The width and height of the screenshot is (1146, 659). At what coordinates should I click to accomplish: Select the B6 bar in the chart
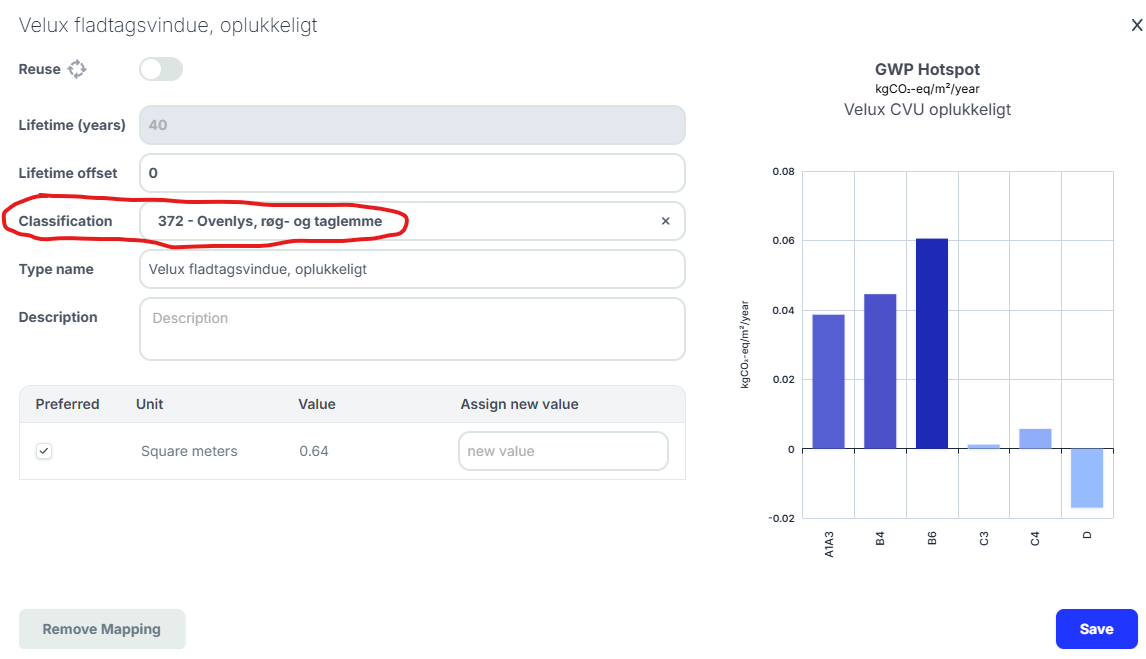[932, 343]
